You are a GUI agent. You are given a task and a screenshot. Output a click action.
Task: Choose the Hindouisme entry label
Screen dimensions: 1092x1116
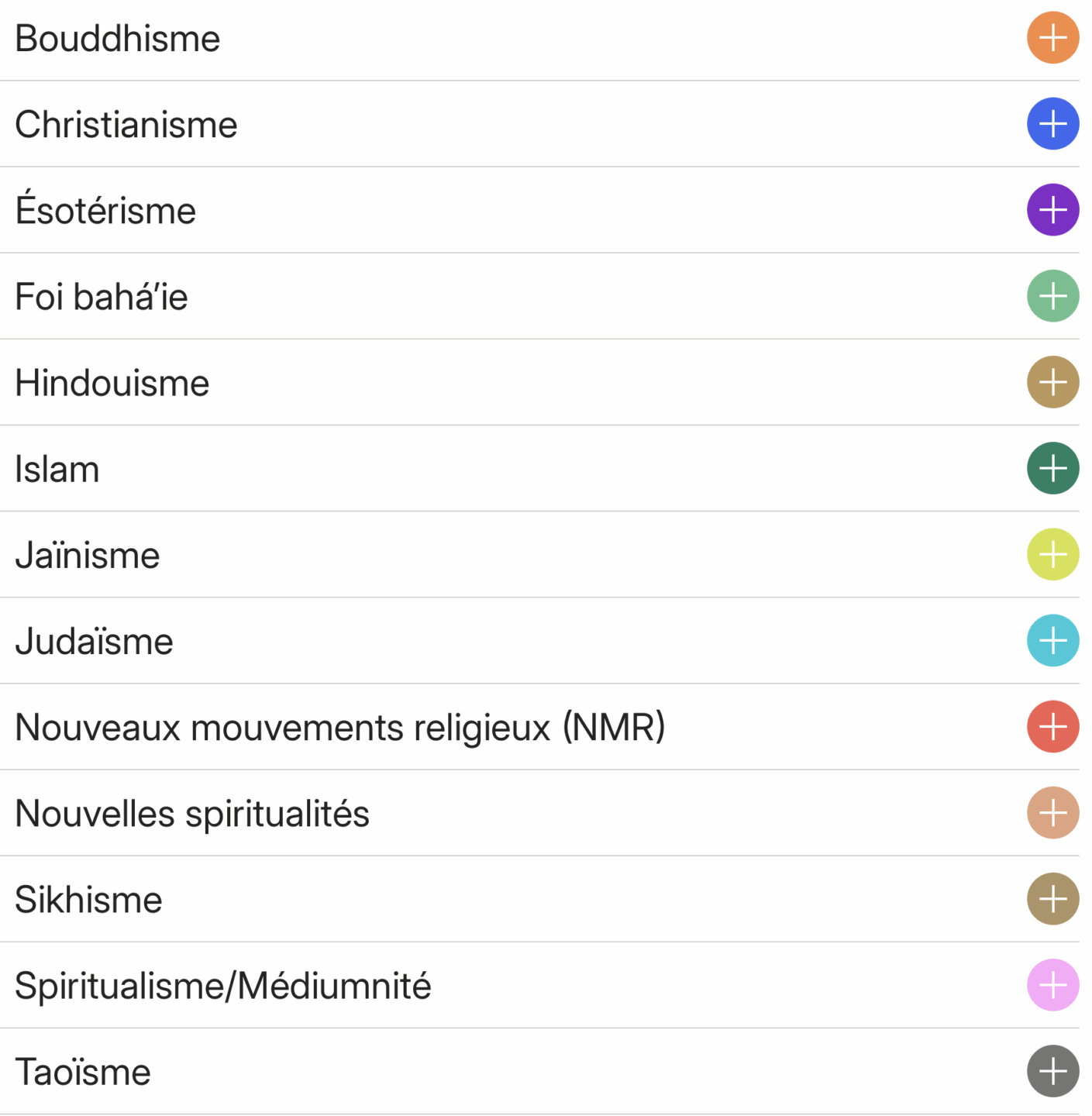[x=112, y=384]
